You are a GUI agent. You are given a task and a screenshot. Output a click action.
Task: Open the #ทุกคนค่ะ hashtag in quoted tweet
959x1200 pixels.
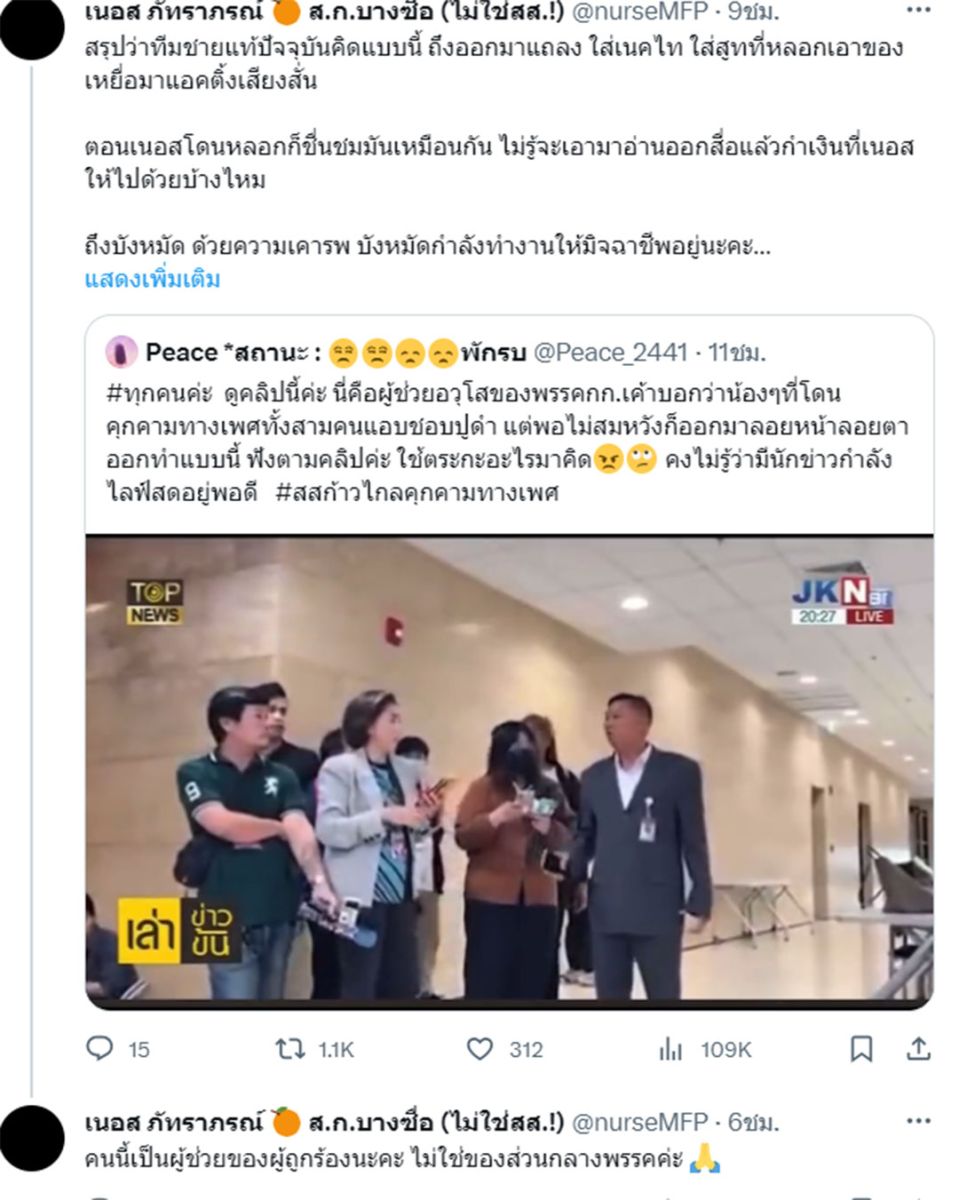pos(147,393)
